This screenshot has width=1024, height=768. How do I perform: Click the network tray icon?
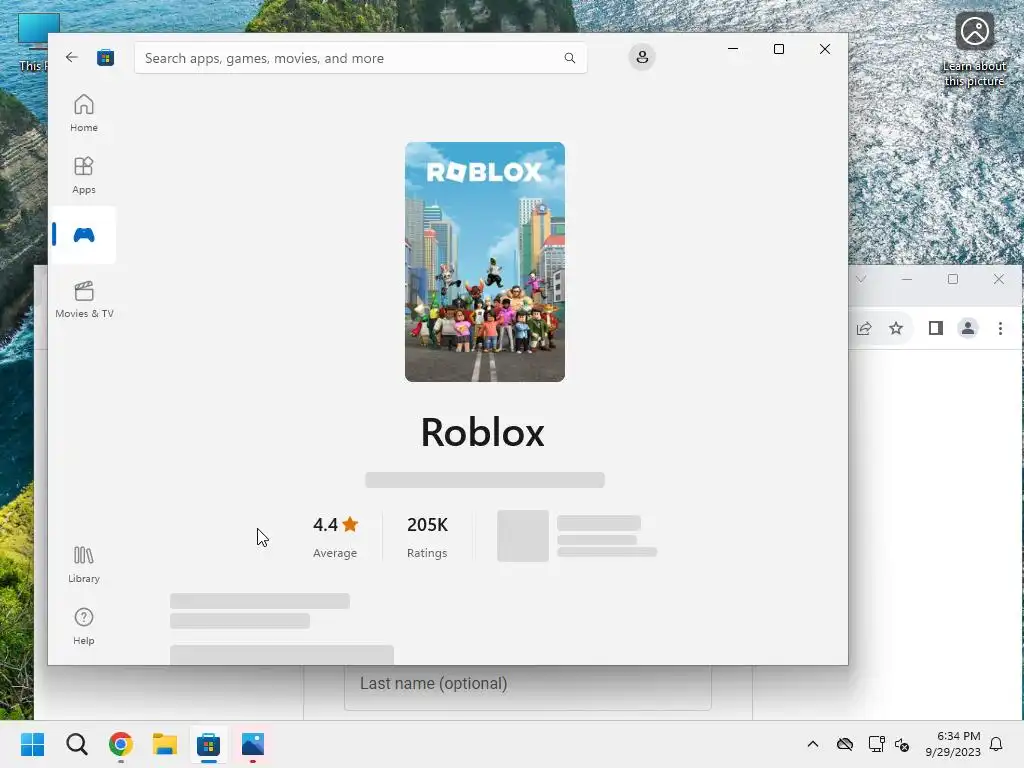(876, 744)
